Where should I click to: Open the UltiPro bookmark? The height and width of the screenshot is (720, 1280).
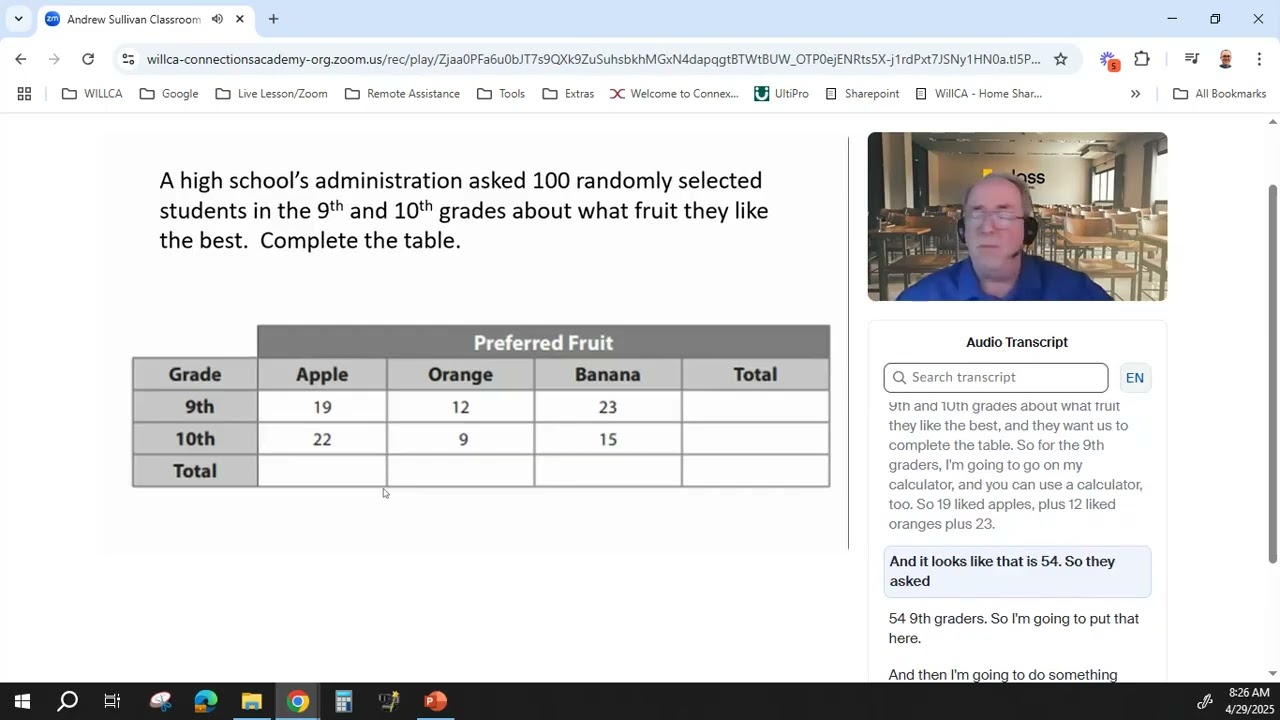[x=781, y=94]
